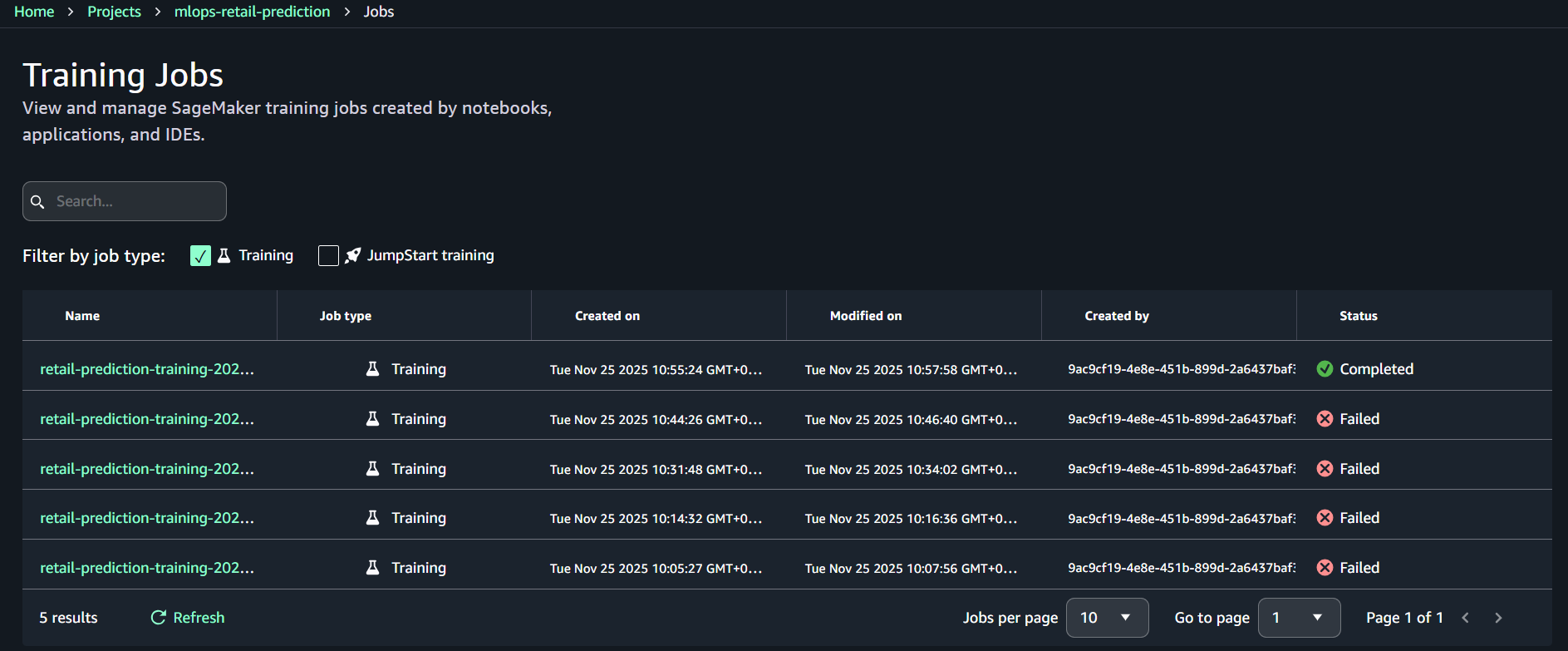Click Modified on cell 10:57:58
Screen dimensions: 1568x651
click(x=911, y=370)
